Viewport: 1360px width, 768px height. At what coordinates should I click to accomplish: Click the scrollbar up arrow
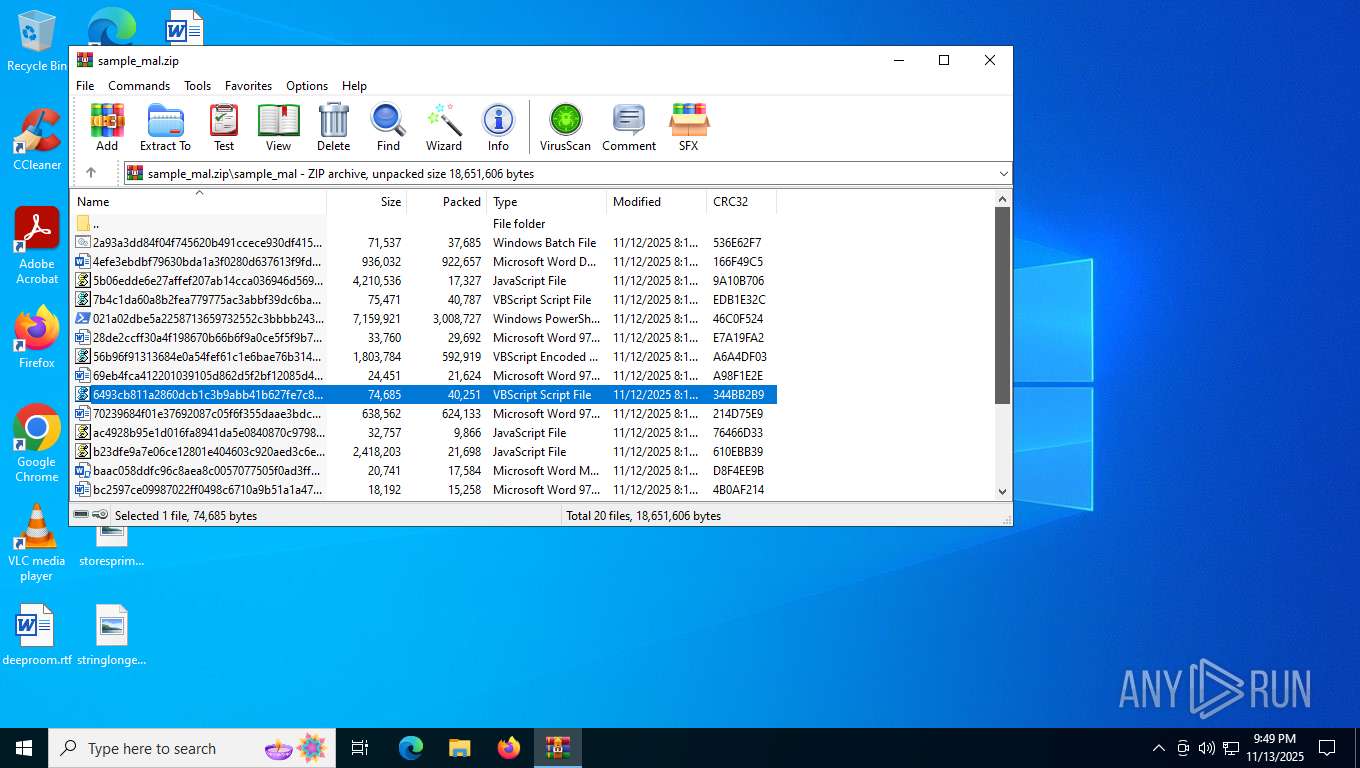coord(1003,198)
